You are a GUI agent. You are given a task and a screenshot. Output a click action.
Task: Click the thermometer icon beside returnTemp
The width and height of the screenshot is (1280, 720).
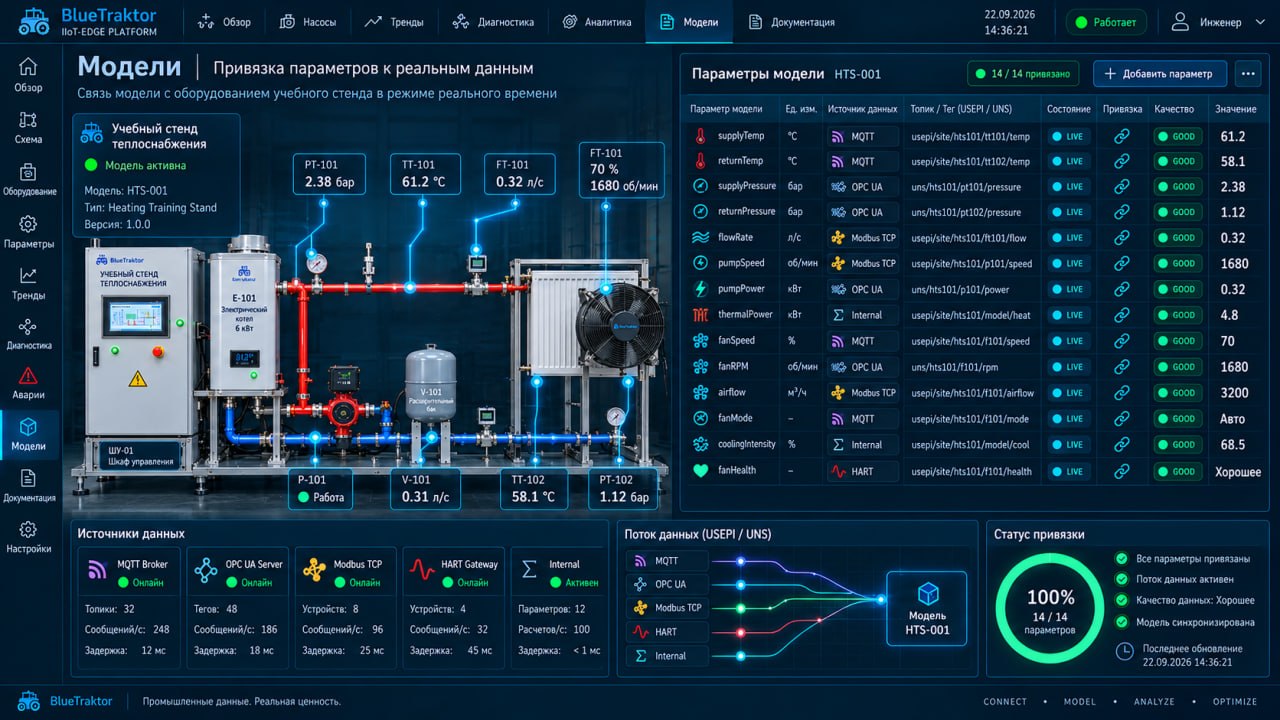click(700, 161)
